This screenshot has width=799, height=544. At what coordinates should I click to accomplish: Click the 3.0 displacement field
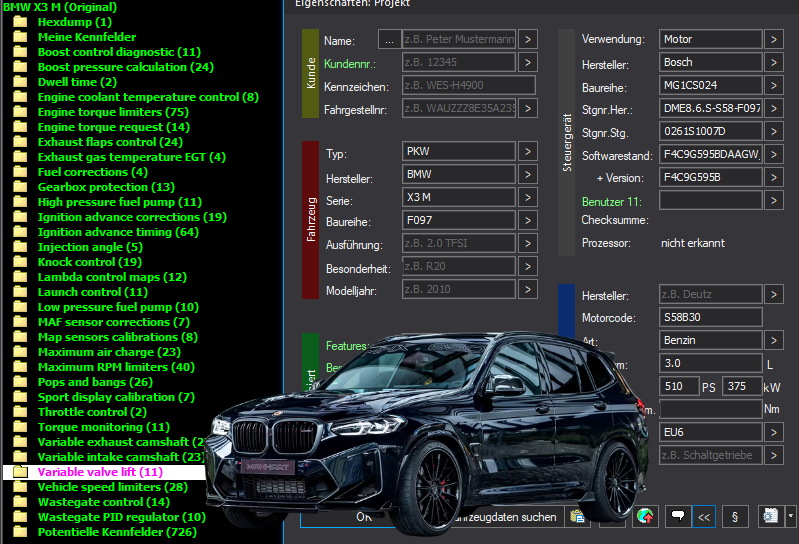tap(711, 363)
